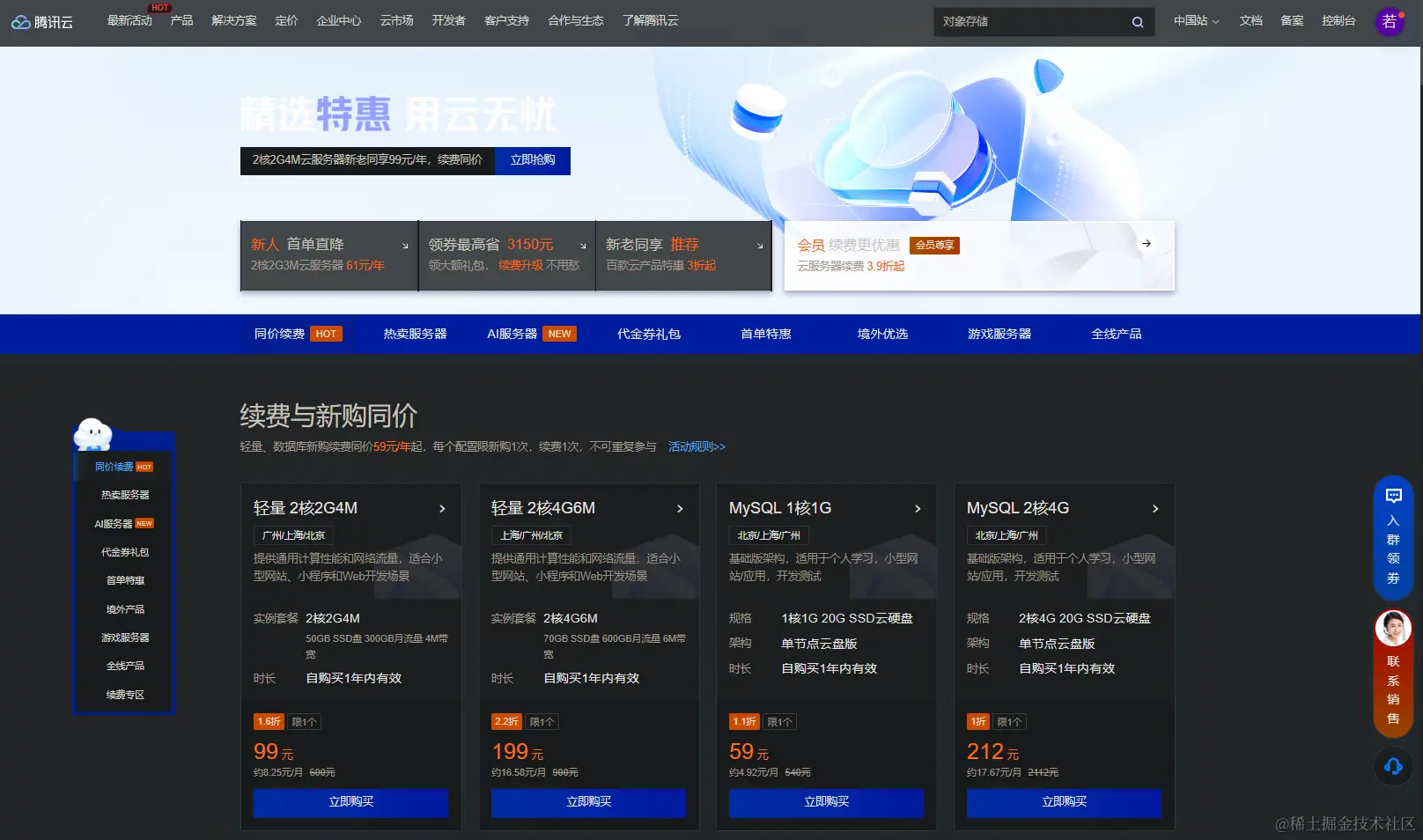The width and height of the screenshot is (1423, 840).
Task: Go to 同价续费 in side navigation
Action: coord(124,467)
